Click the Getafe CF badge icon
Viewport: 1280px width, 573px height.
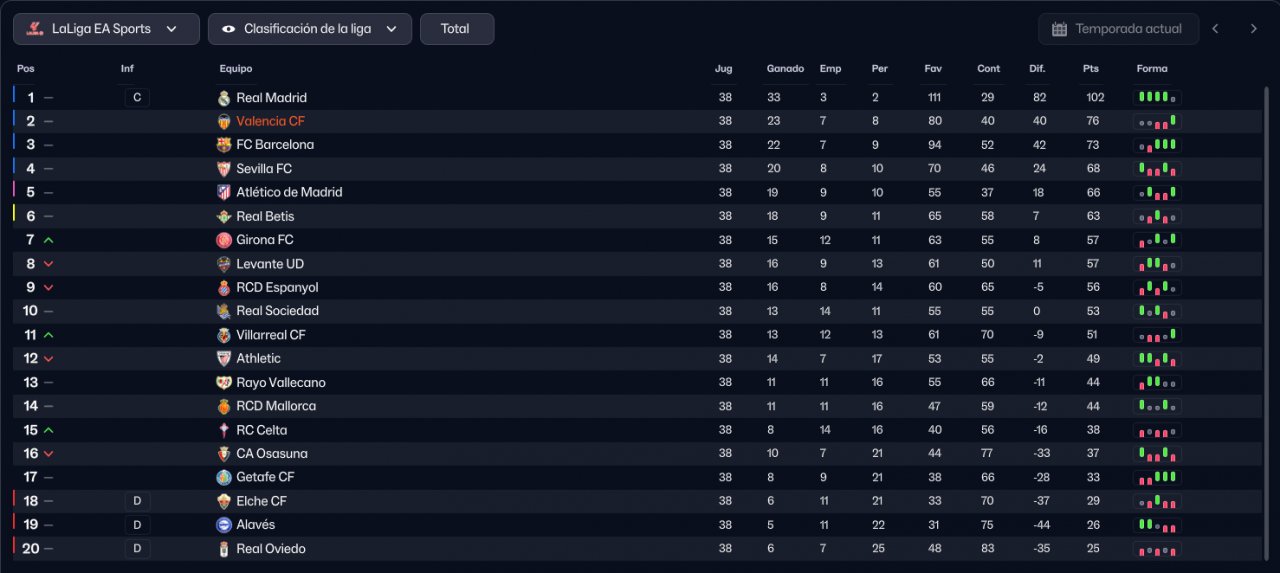click(224, 478)
